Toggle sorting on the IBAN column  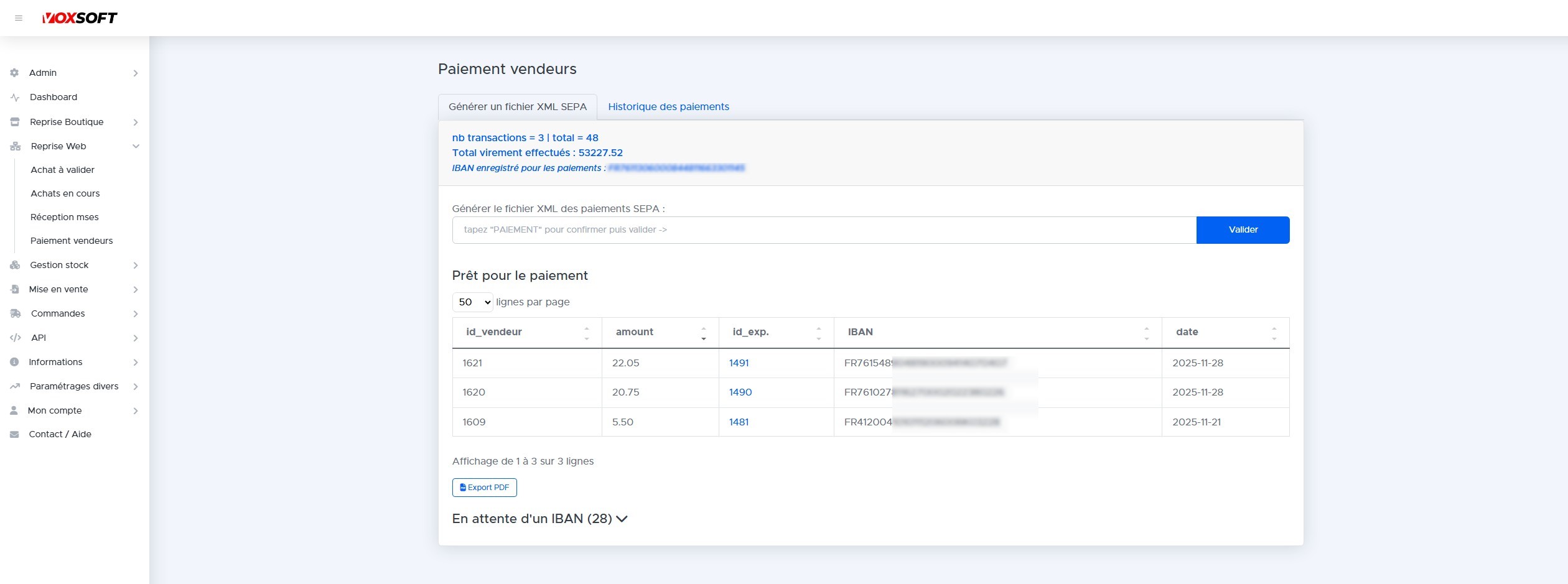pyautogui.click(x=1146, y=333)
